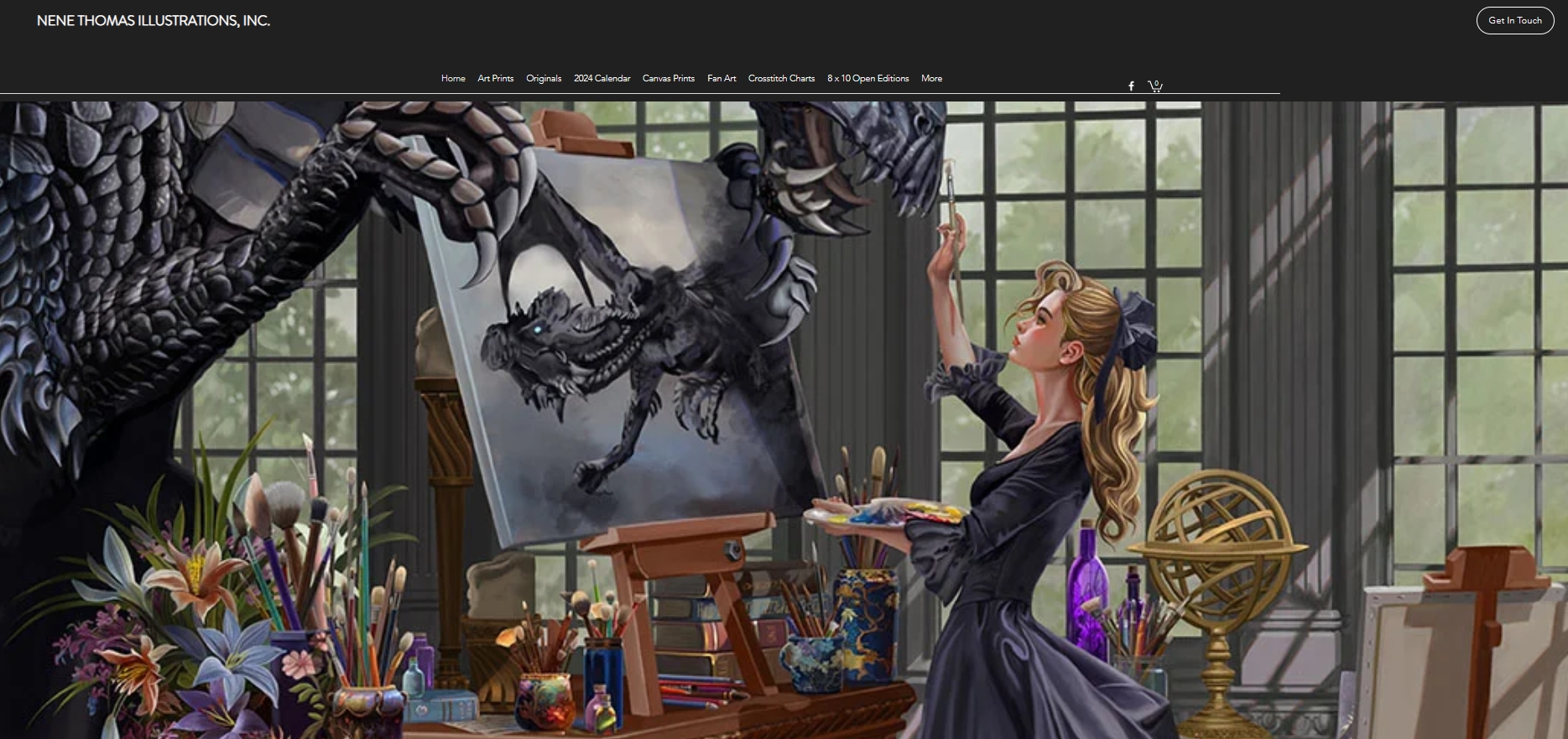Open the 8 x 10 Open Editions page
The image size is (1568, 739).
coord(868,78)
